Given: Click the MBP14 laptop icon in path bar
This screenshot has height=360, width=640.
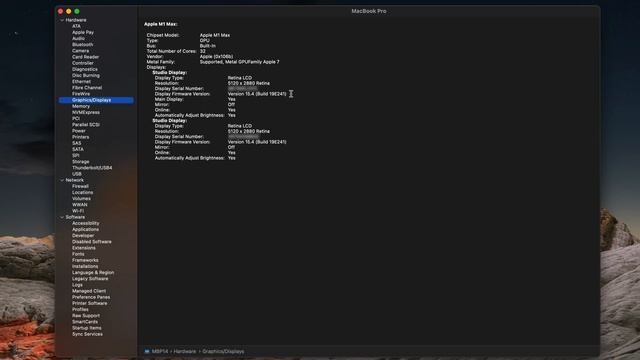Looking at the screenshot, I should click(x=147, y=351).
